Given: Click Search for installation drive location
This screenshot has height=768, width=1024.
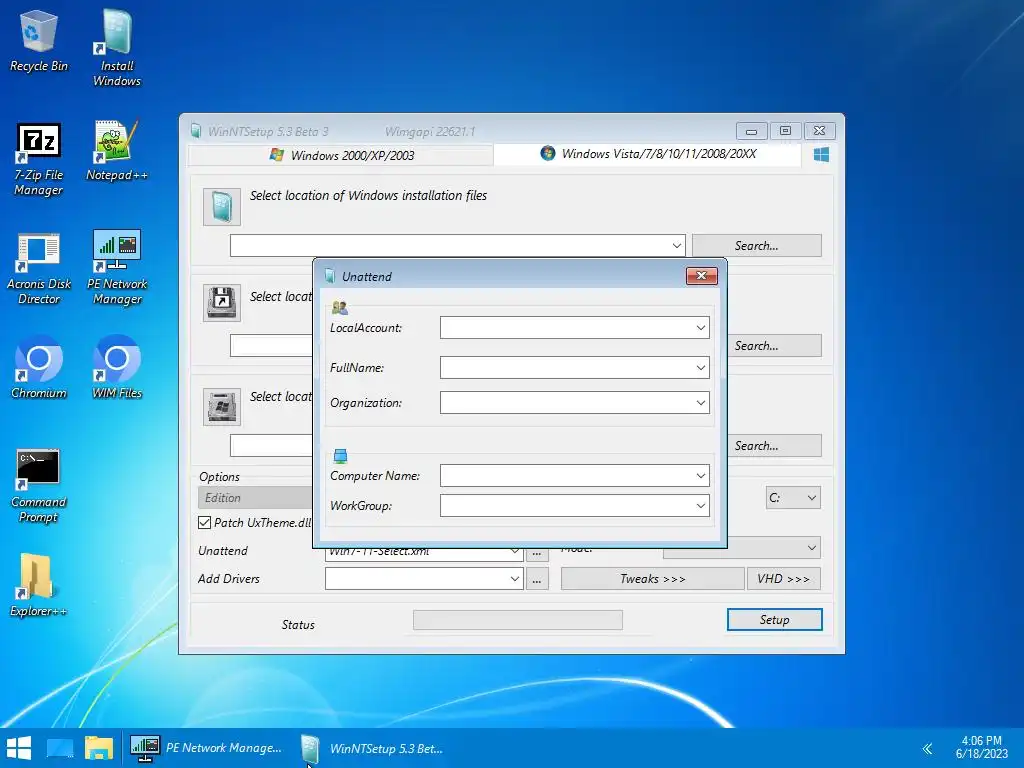Looking at the screenshot, I should (756, 445).
